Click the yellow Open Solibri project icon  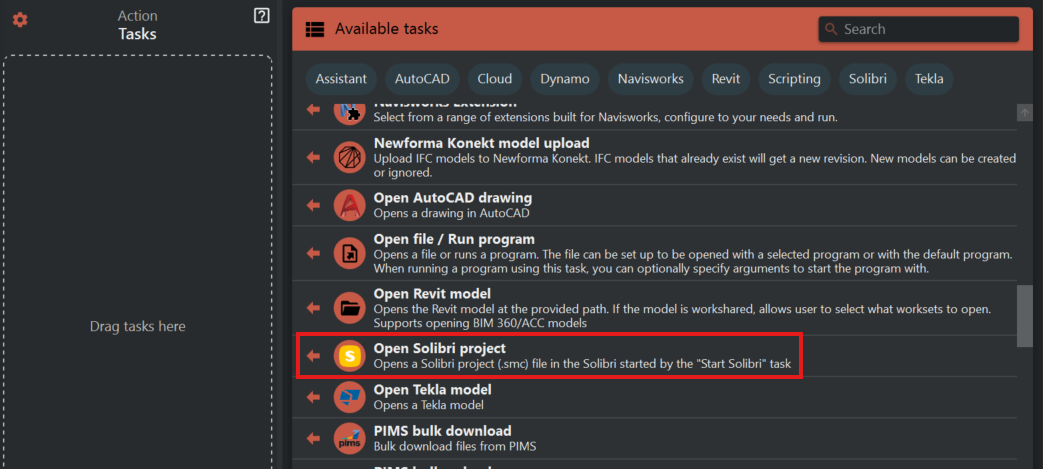349,356
